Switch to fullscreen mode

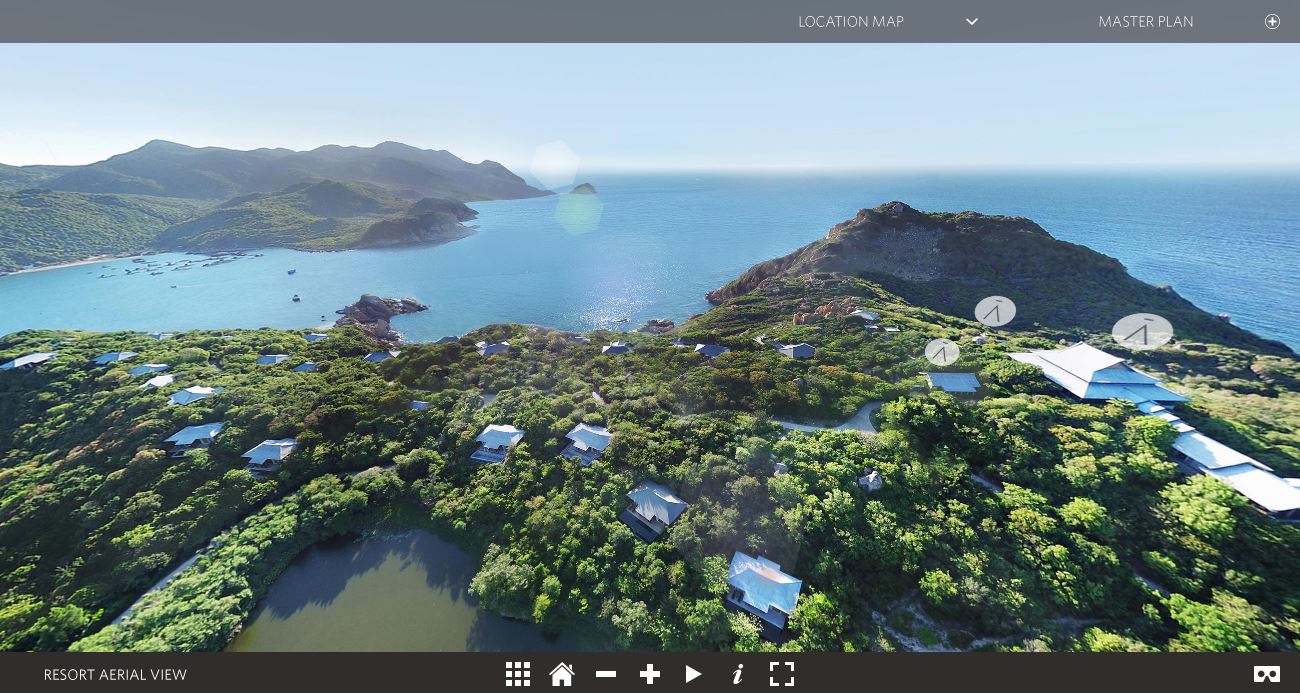pyautogui.click(x=782, y=674)
